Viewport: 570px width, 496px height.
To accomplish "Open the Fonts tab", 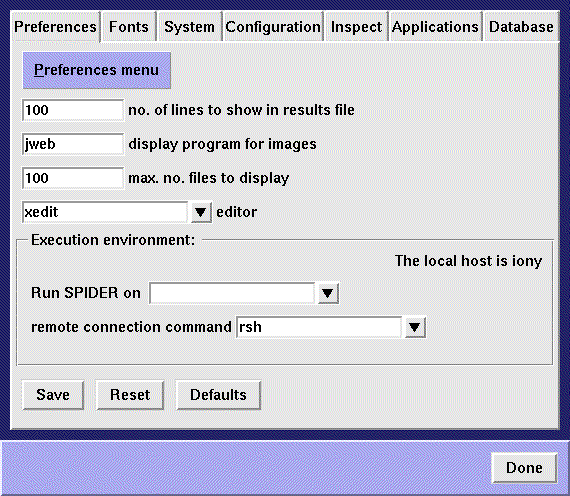I will pyautogui.click(x=129, y=27).
